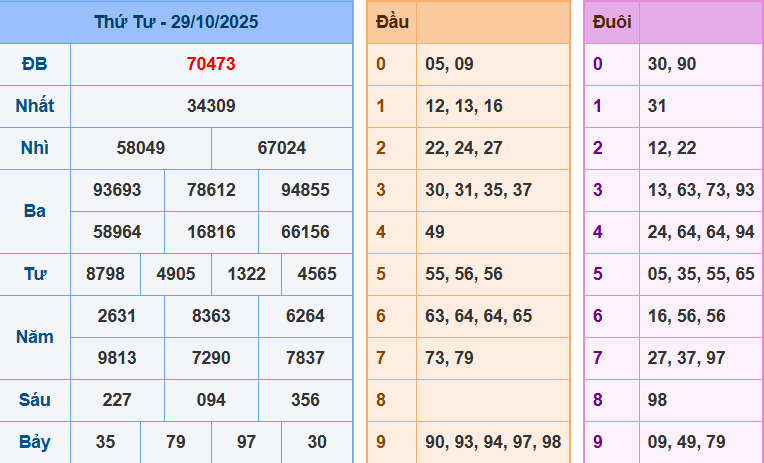Select number 79 in the Bảy row
The width and height of the screenshot is (764, 463).
point(176,442)
